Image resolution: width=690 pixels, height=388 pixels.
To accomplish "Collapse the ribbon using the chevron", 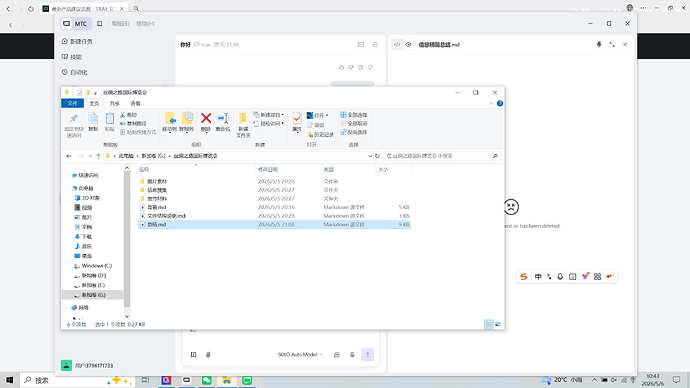I will coord(491,103).
